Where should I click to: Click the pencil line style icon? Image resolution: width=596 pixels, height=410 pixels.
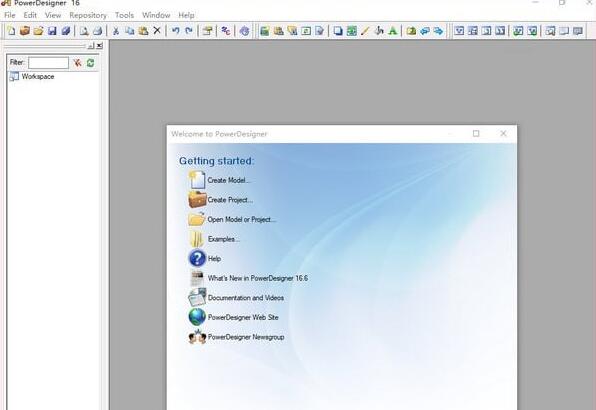365,31
